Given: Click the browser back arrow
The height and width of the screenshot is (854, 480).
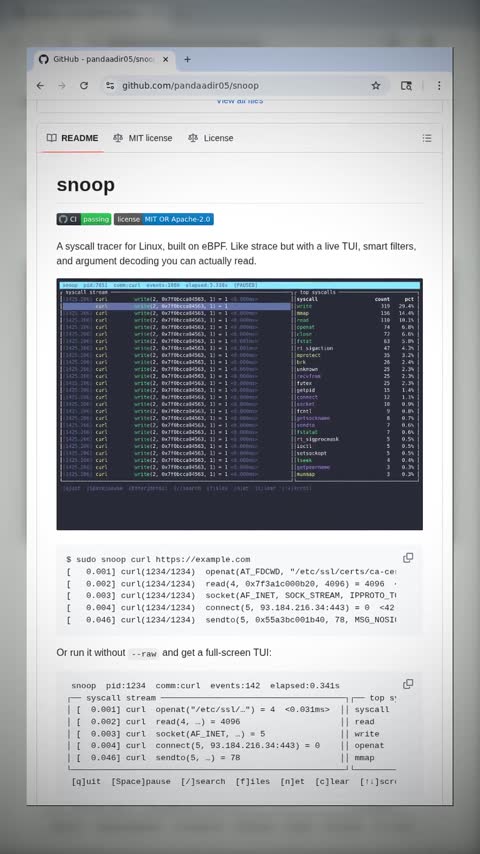Looking at the screenshot, I should (40, 86).
